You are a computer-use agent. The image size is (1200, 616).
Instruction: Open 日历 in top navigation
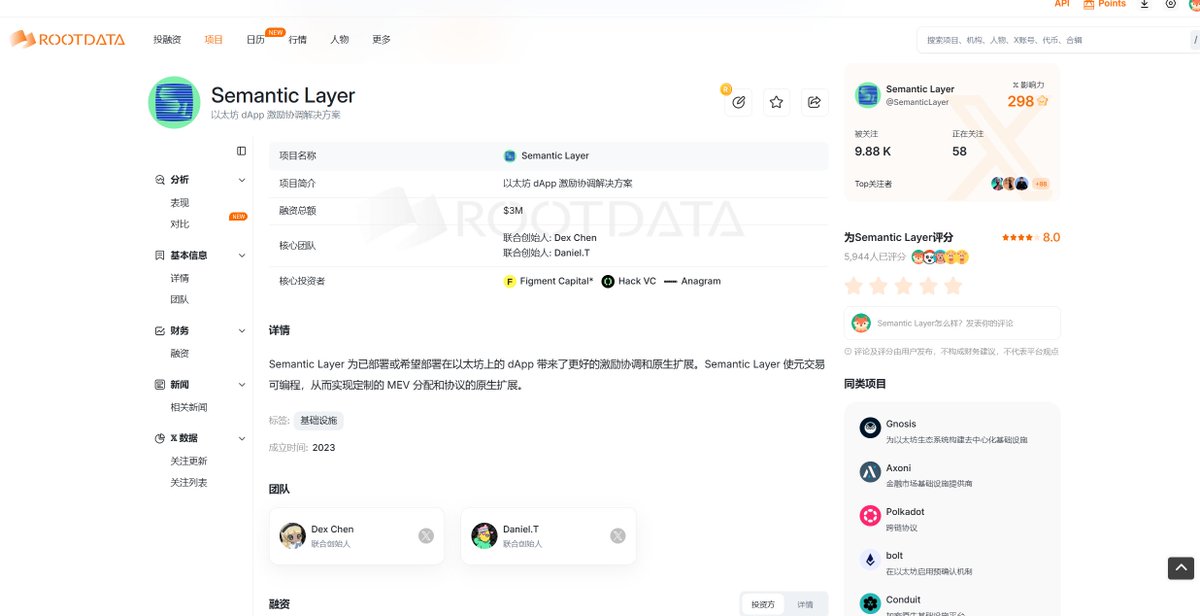(255, 40)
